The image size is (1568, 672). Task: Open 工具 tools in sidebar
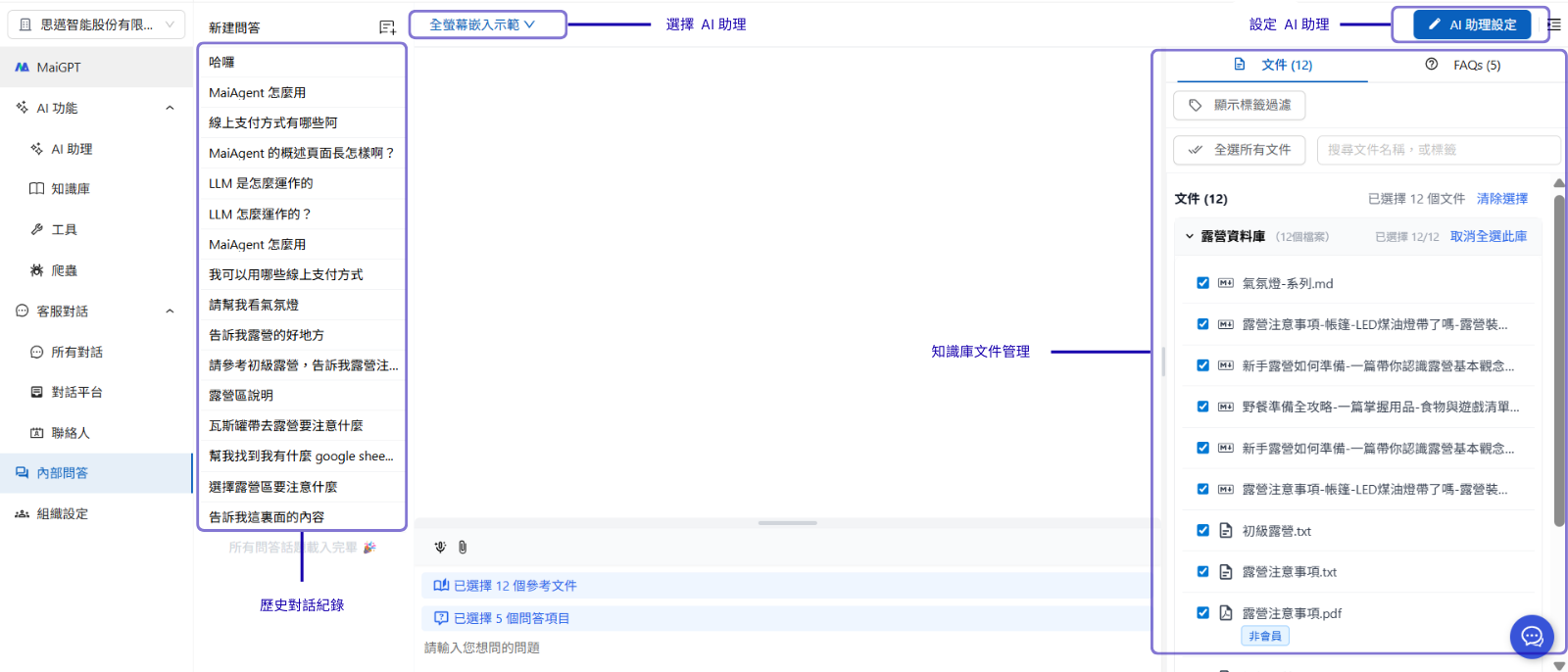tap(65, 229)
